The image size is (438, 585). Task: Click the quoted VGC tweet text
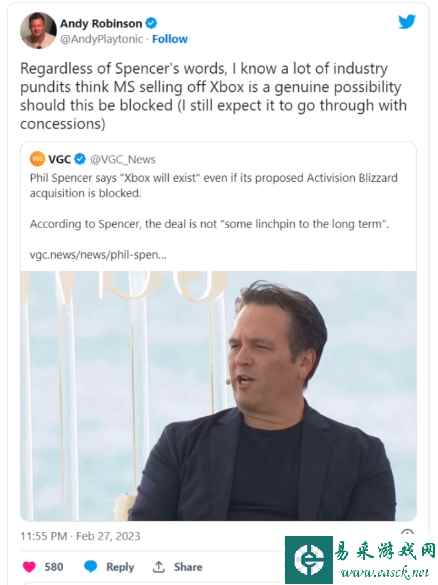tap(214, 201)
